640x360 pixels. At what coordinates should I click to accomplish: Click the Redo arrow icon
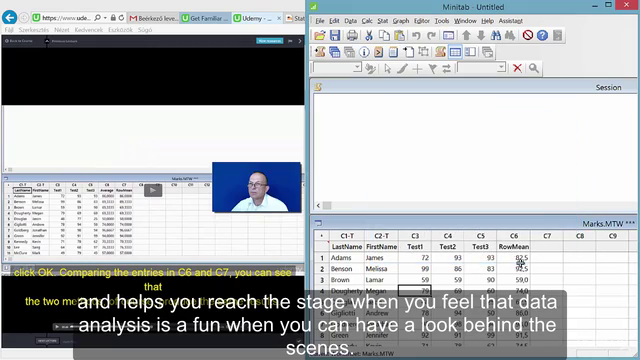431,36
